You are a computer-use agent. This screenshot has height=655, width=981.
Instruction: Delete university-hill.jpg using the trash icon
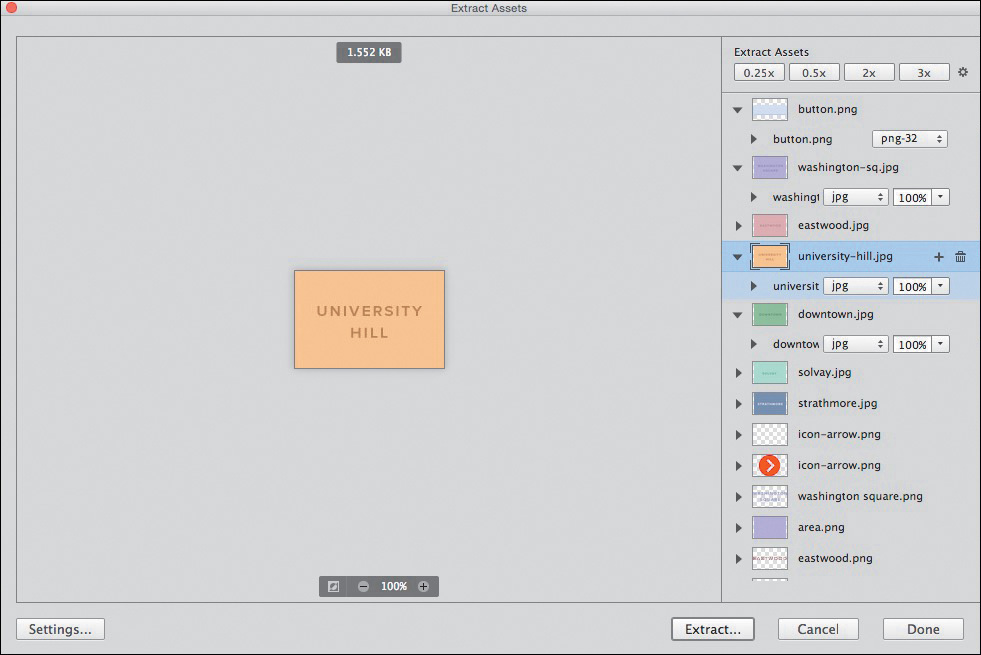pyautogui.click(x=960, y=257)
